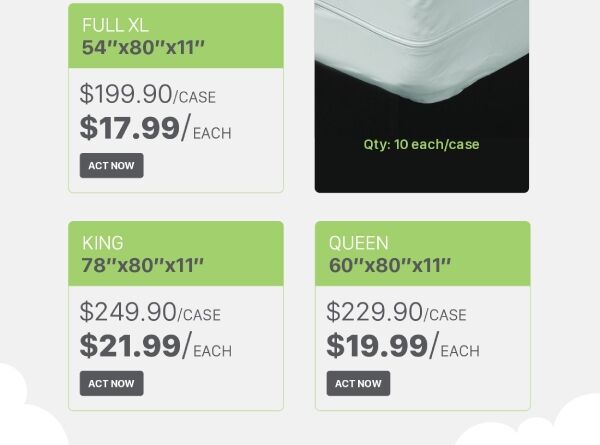Hit ACT NOW in the Queen card
600x445 pixels.
[x=358, y=384]
